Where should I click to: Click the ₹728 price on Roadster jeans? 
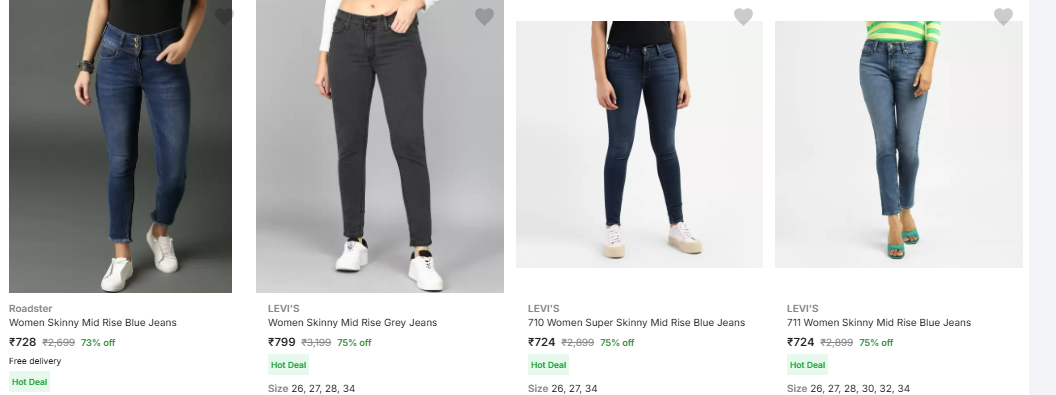tap(22, 342)
